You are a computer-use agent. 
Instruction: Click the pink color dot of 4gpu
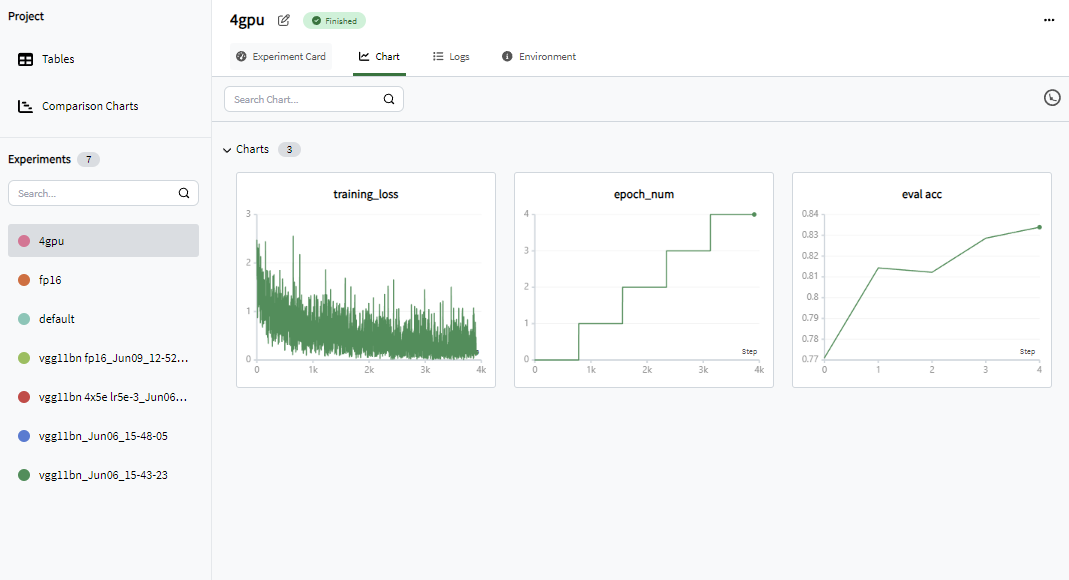click(24, 241)
